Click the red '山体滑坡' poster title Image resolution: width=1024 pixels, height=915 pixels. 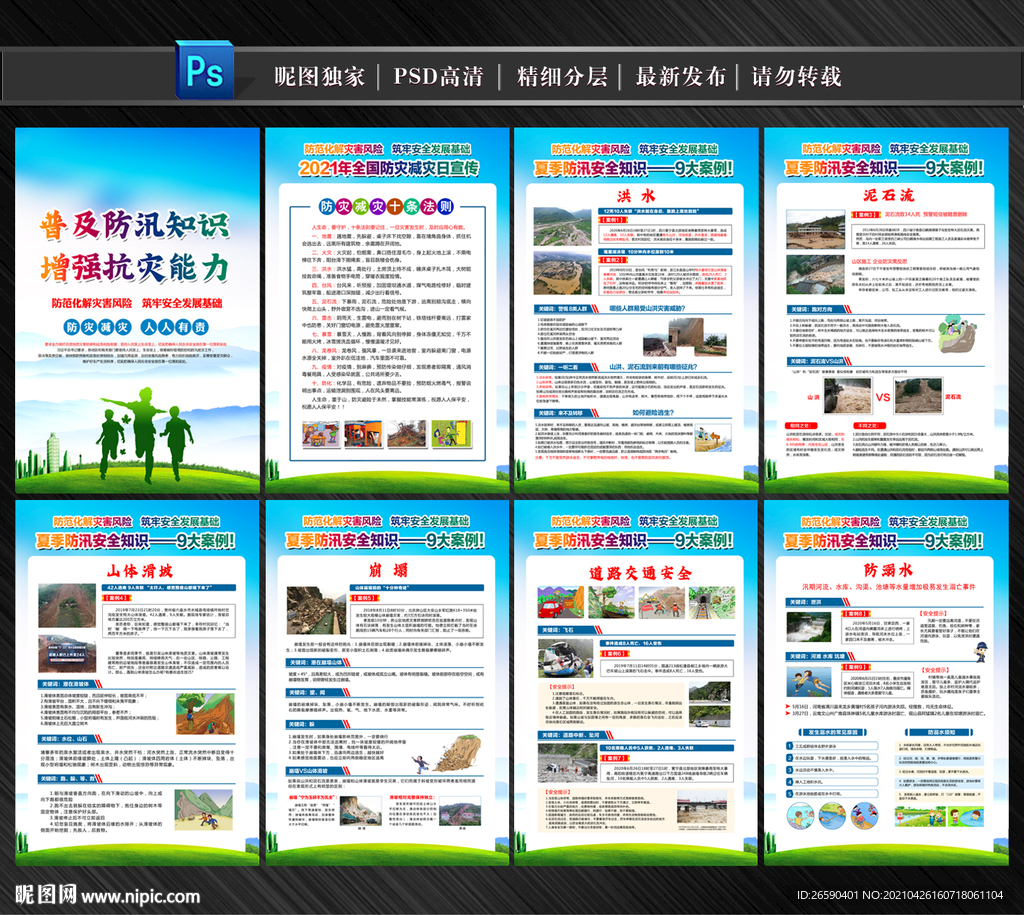[140, 571]
